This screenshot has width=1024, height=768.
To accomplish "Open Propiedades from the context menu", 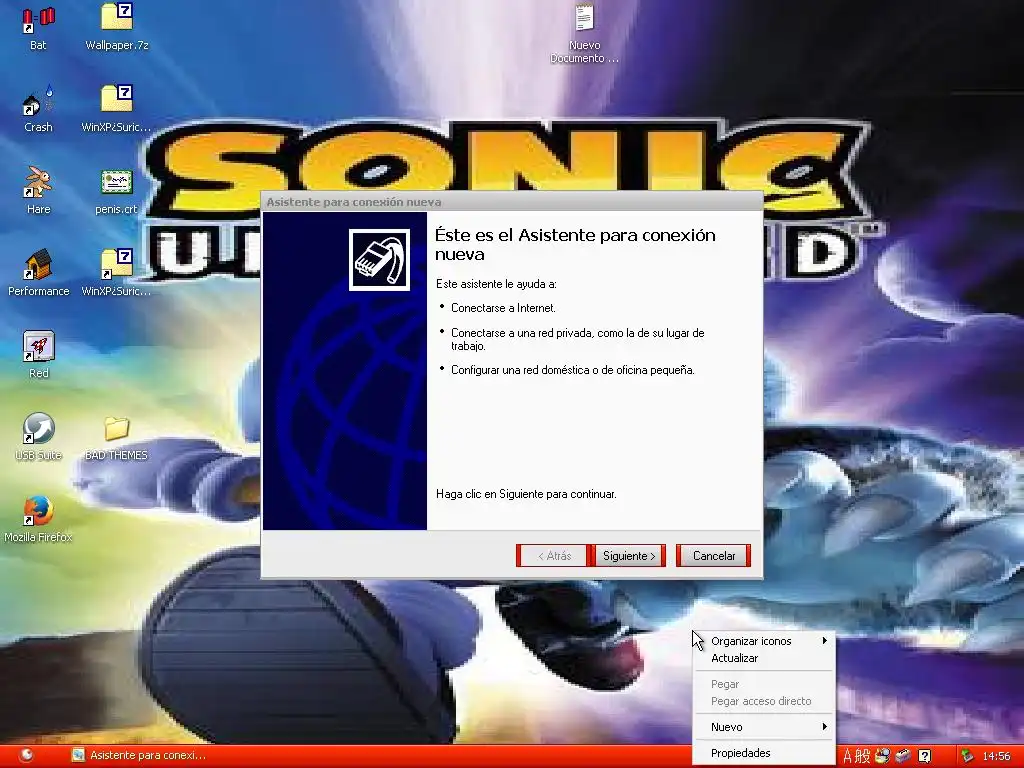I will 764,754.
